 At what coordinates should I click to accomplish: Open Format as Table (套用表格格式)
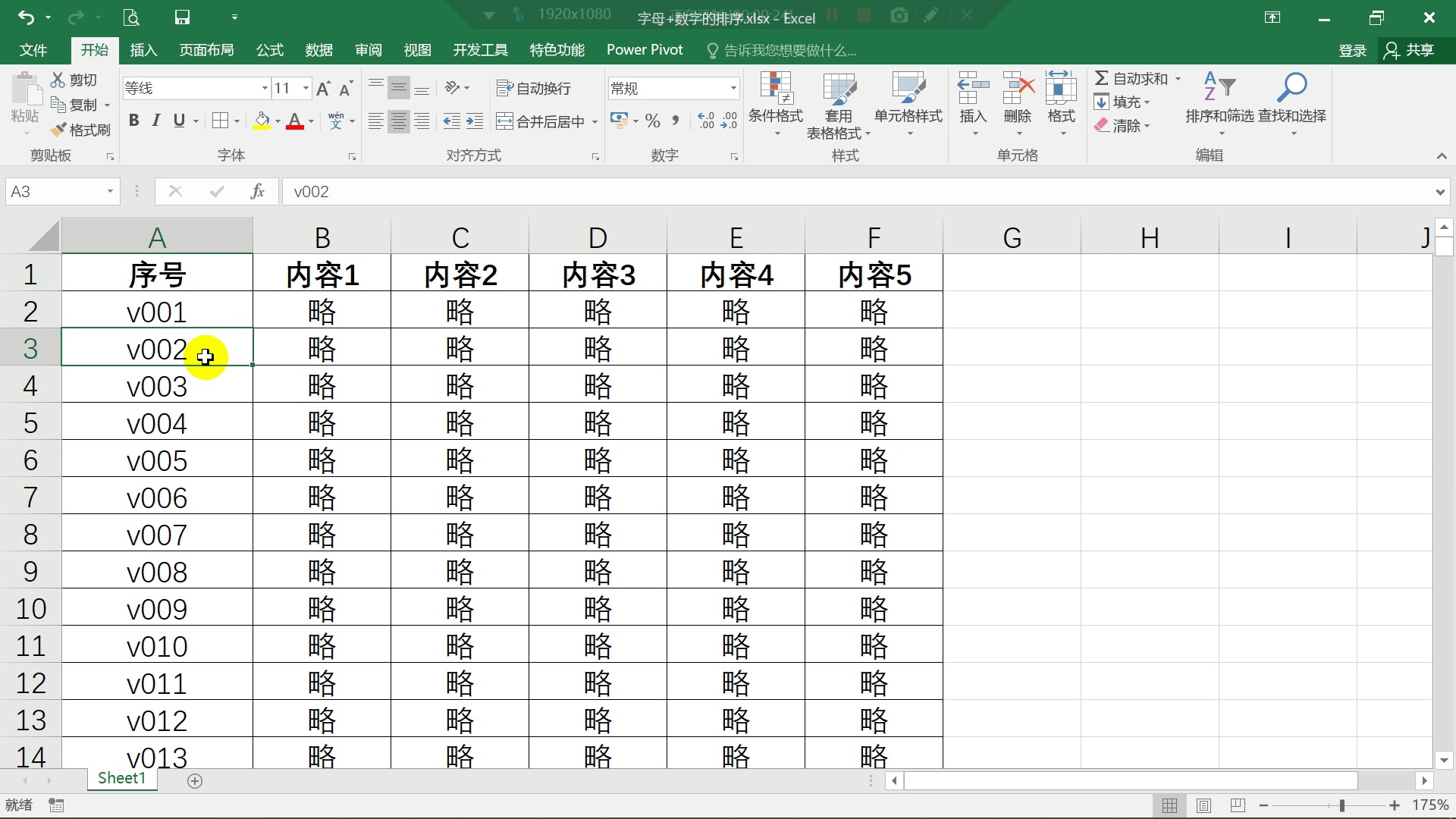pos(839,105)
